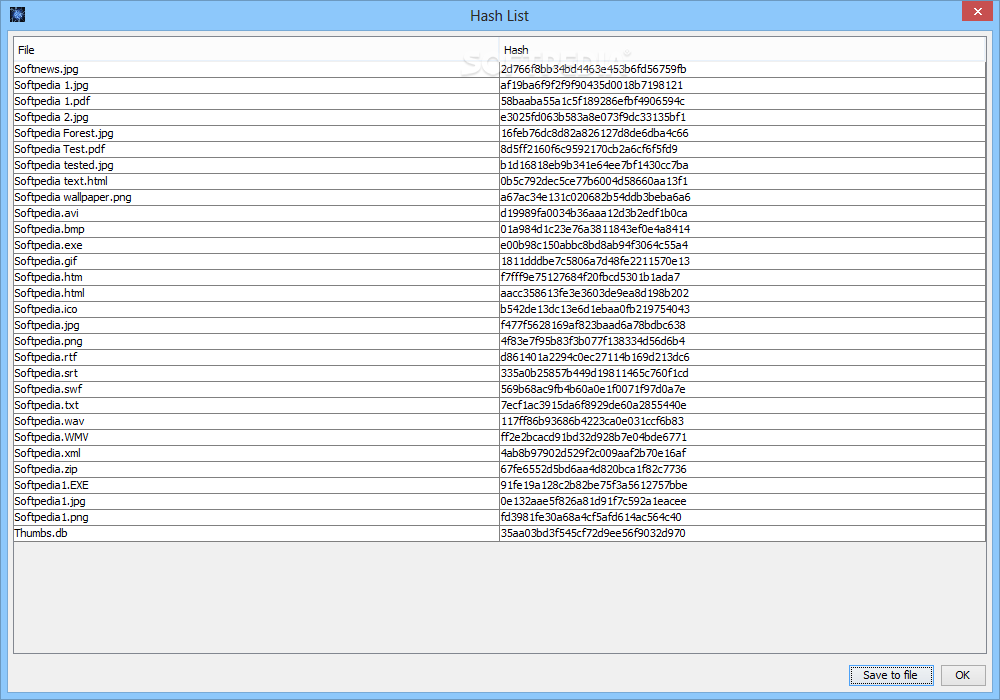The width and height of the screenshot is (1000, 700).
Task: Click hash 35aa03bd3f545cf72d9ee56f9032d970
Action: point(593,533)
